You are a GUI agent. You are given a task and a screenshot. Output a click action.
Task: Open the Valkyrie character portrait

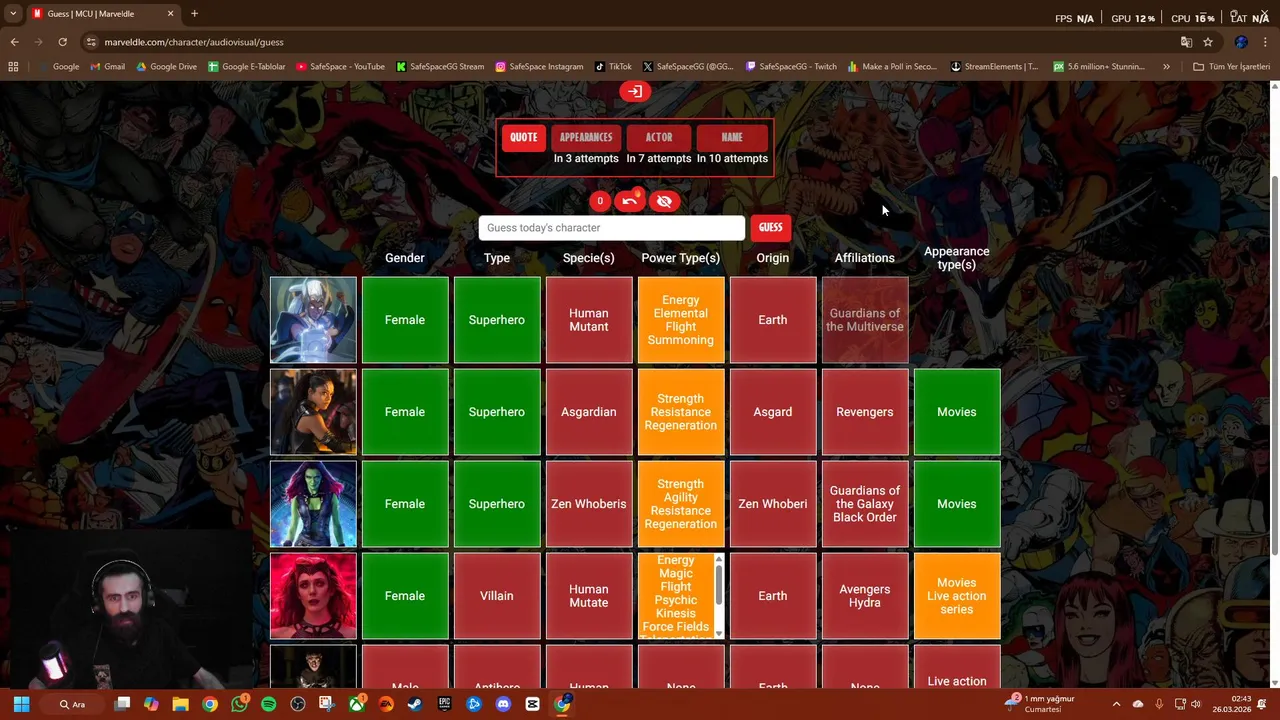313,412
